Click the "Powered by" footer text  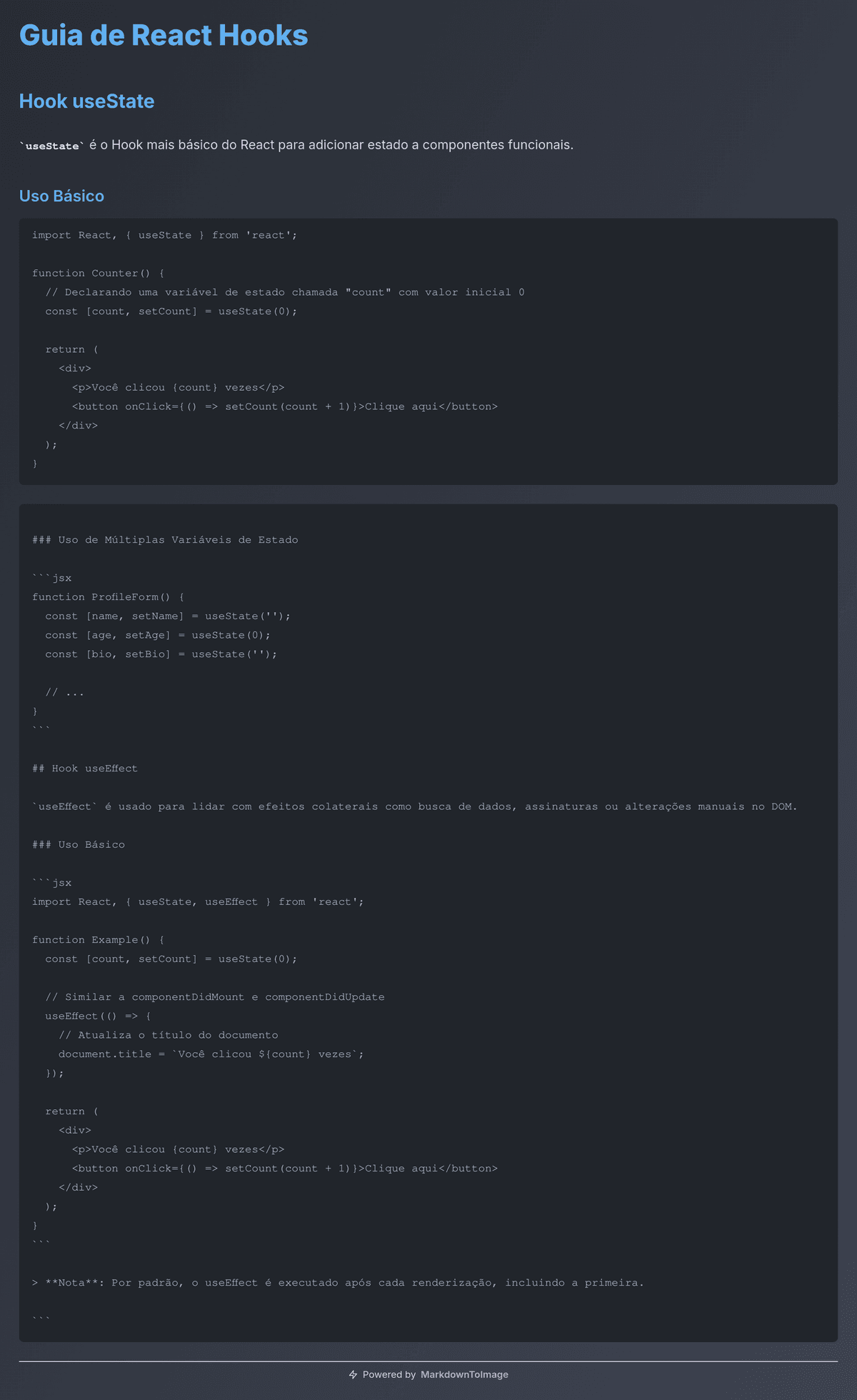point(389,1374)
